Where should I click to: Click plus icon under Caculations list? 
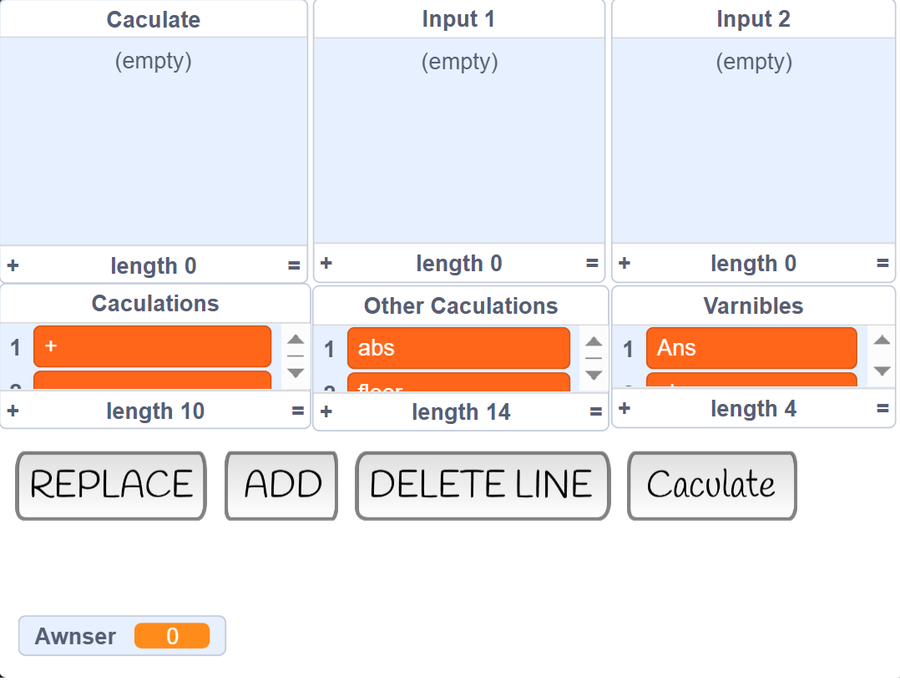(13, 411)
